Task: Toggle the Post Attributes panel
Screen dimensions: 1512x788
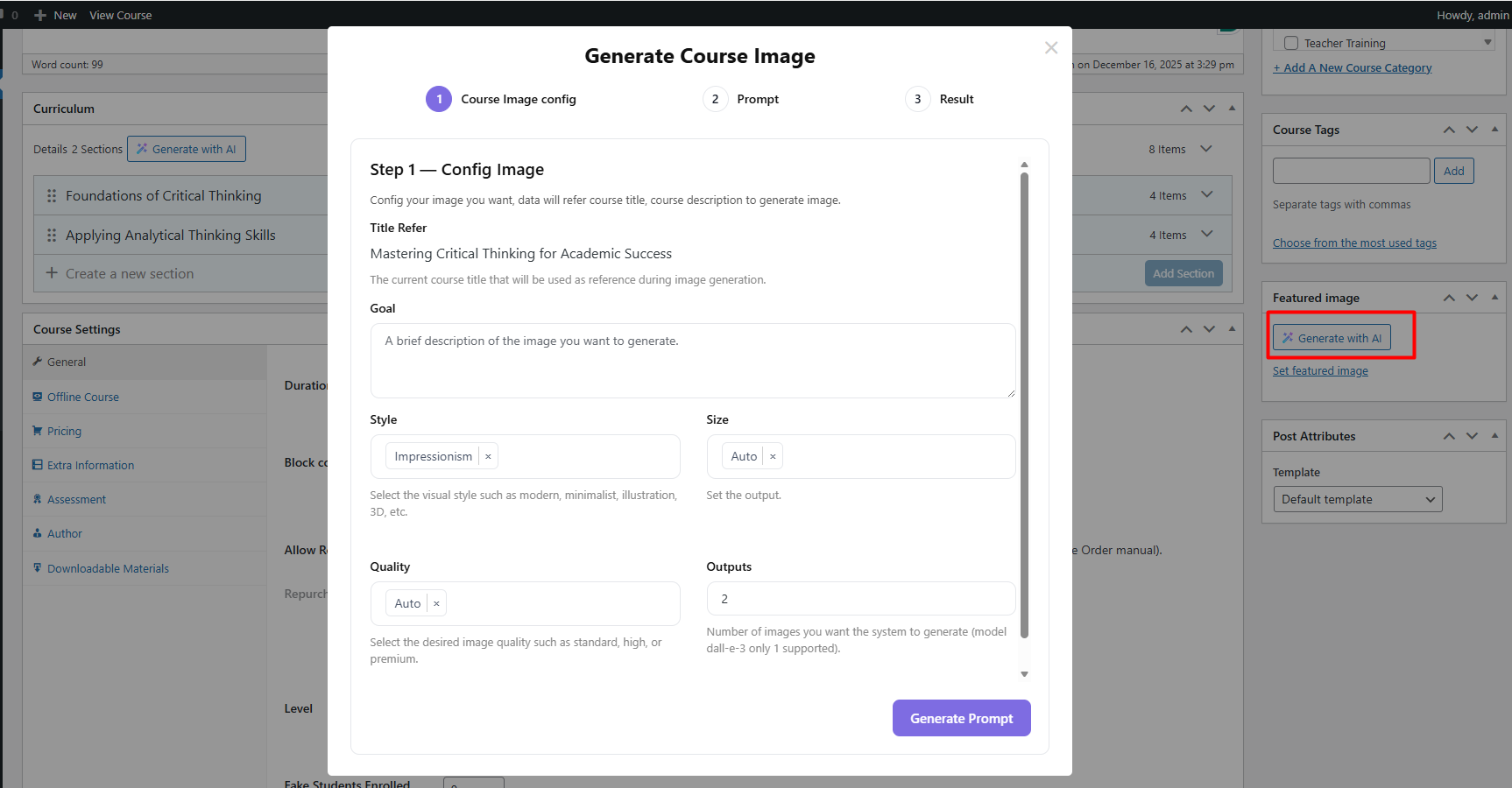Action: pyautogui.click(x=1494, y=436)
